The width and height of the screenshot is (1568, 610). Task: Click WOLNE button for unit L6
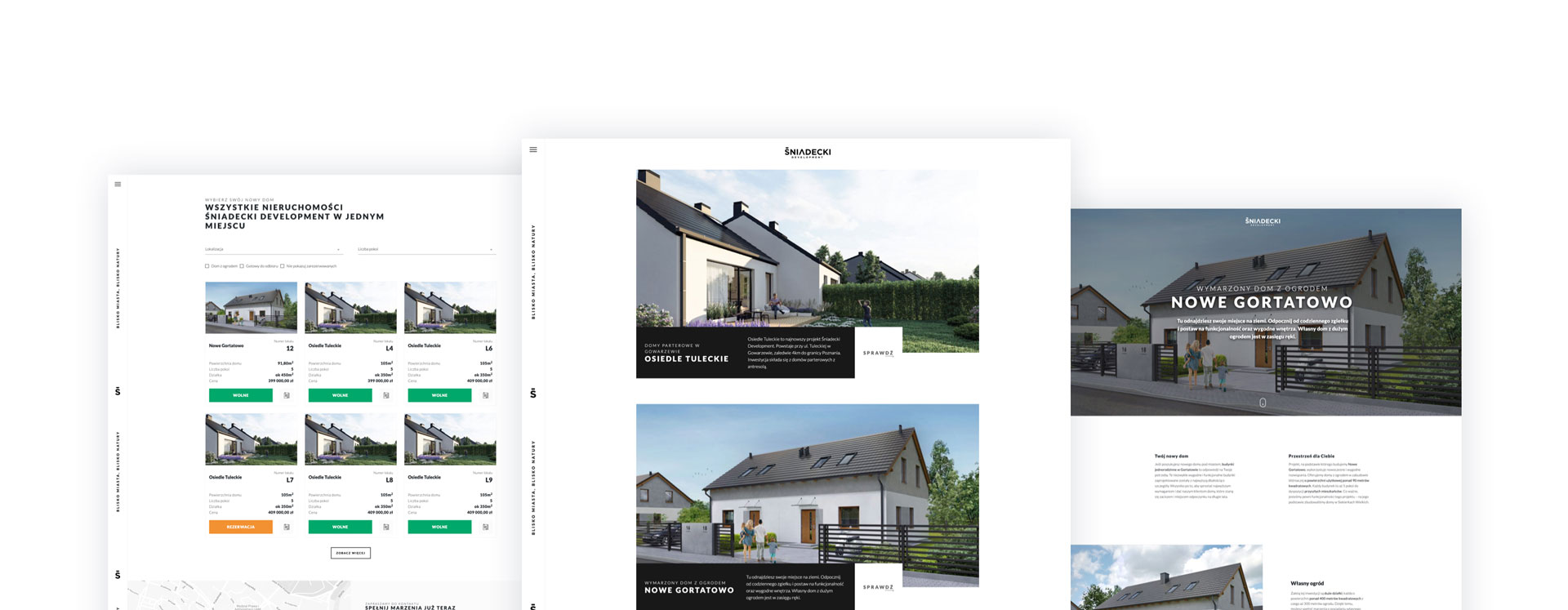click(439, 395)
